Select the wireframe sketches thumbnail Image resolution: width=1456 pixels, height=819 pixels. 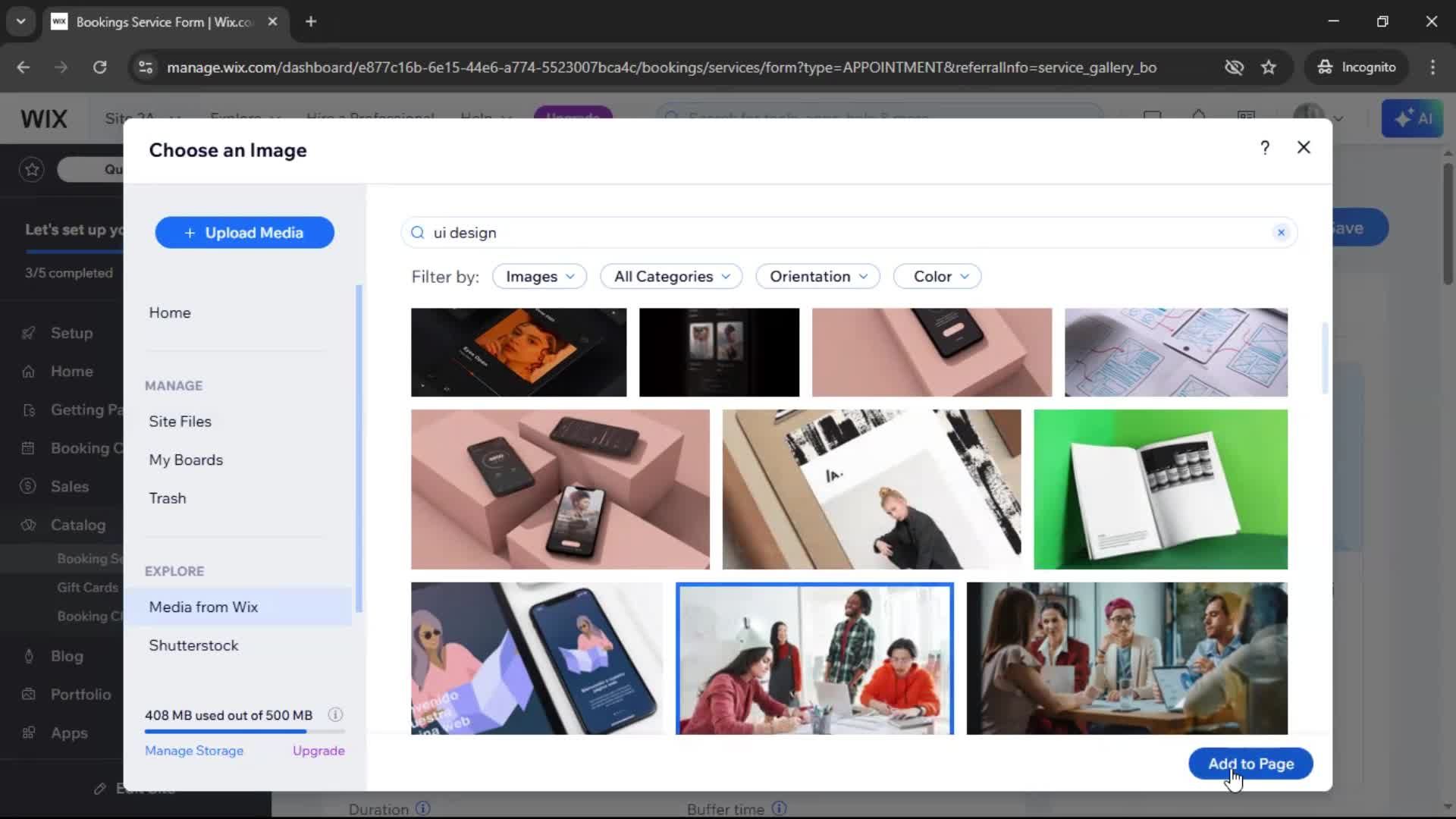click(1175, 352)
